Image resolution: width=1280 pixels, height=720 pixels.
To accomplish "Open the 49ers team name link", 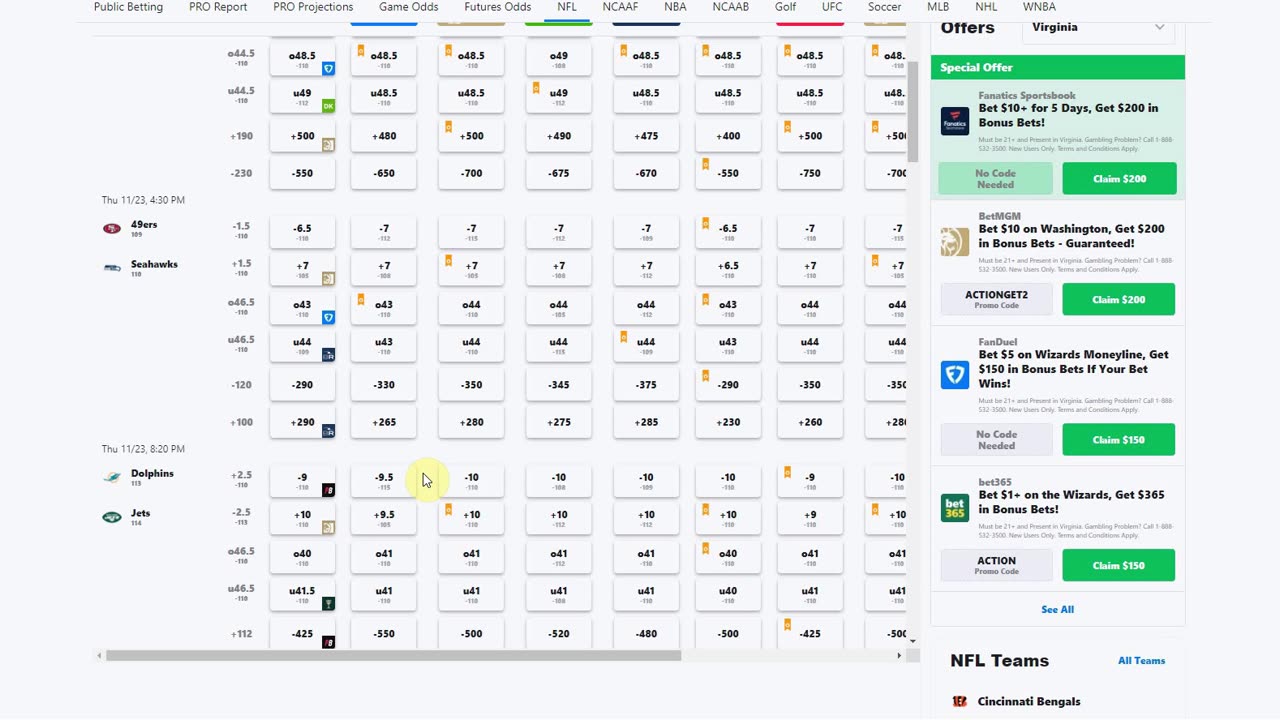I will pyautogui.click(x=144, y=225).
